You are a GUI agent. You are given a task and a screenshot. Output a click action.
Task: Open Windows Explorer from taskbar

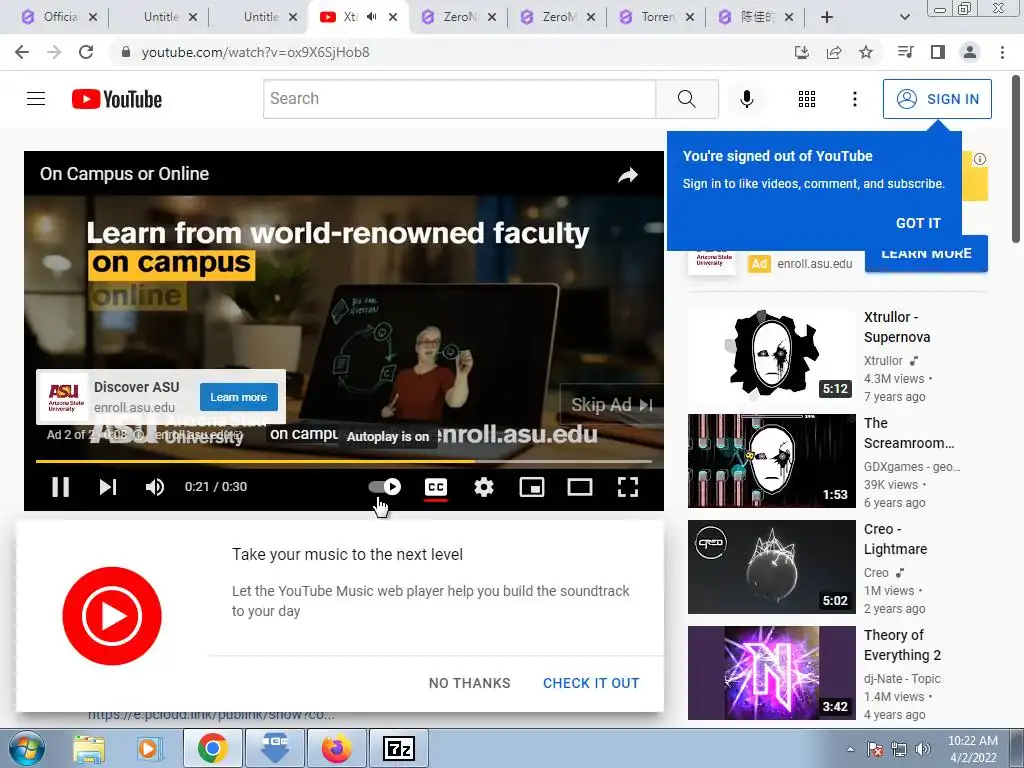pos(89,748)
